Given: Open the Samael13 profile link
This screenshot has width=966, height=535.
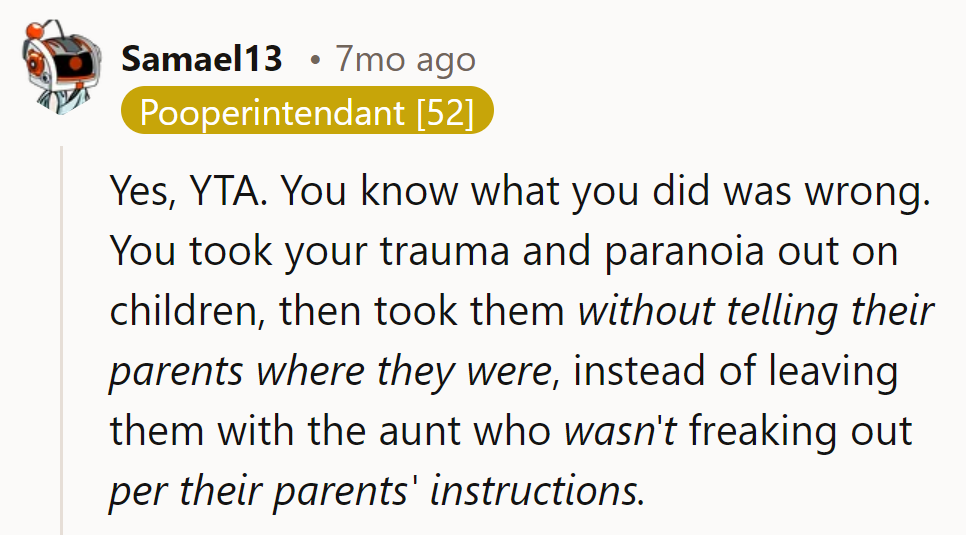Looking at the screenshot, I should click(202, 60).
